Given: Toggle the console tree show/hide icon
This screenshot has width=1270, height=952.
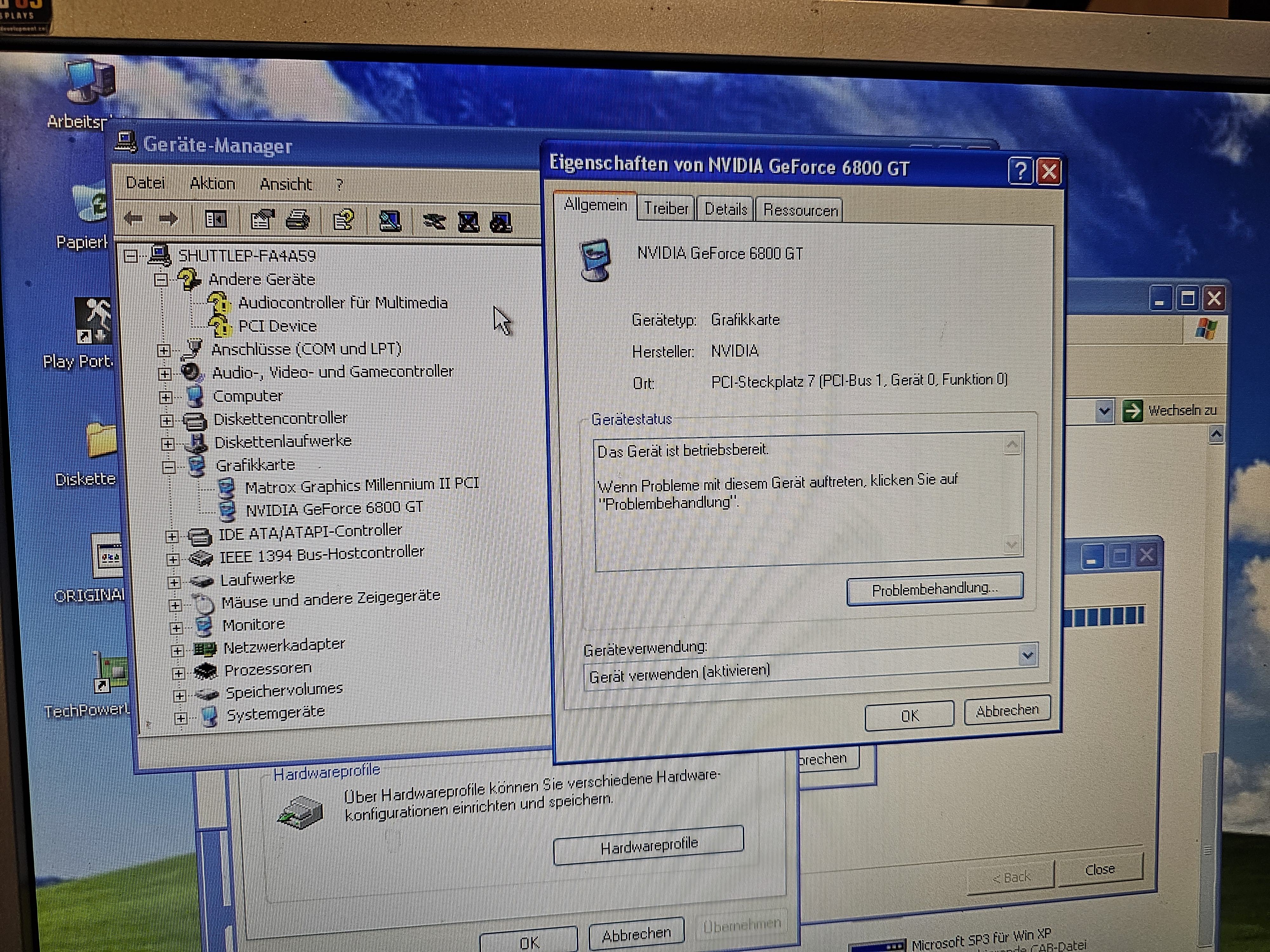Looking at the screenshot, I should 216,219.
